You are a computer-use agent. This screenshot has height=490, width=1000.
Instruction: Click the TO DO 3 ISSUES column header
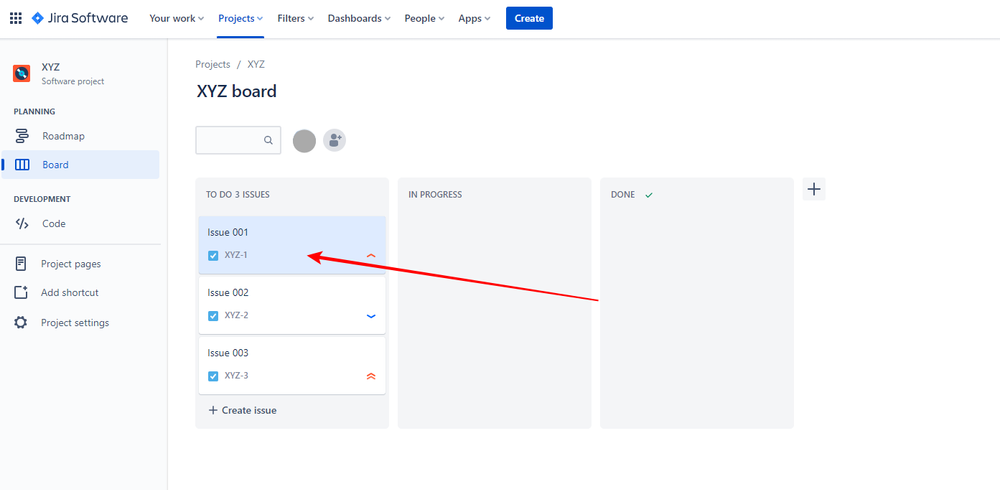coord(238,195)
